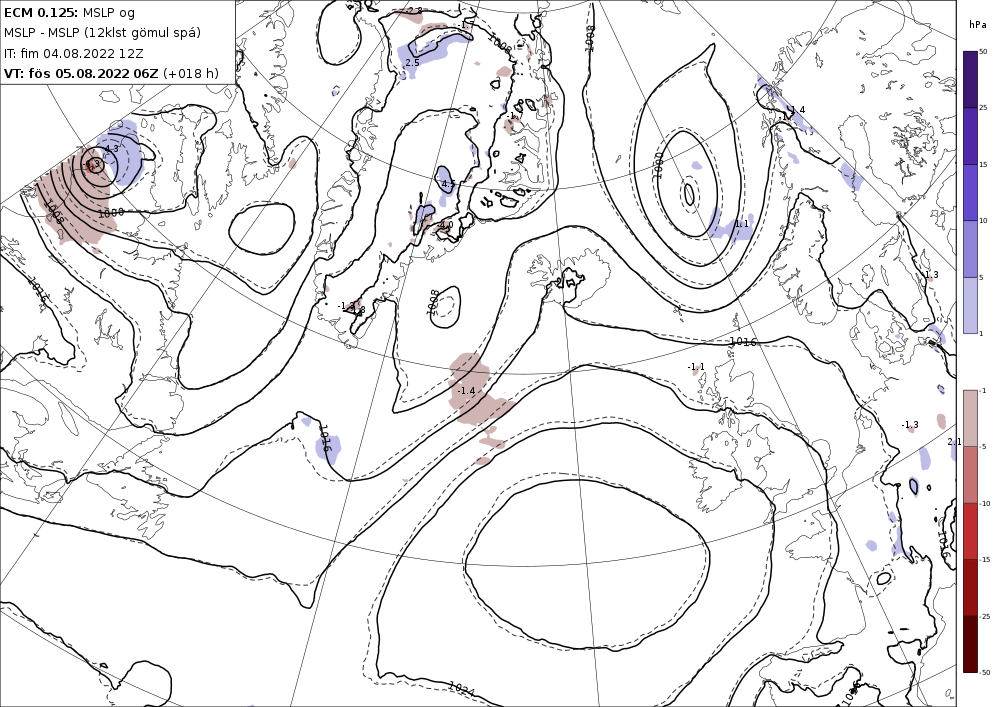Click the '-5.3' value in the northwest low

click(x=92, y=165)
